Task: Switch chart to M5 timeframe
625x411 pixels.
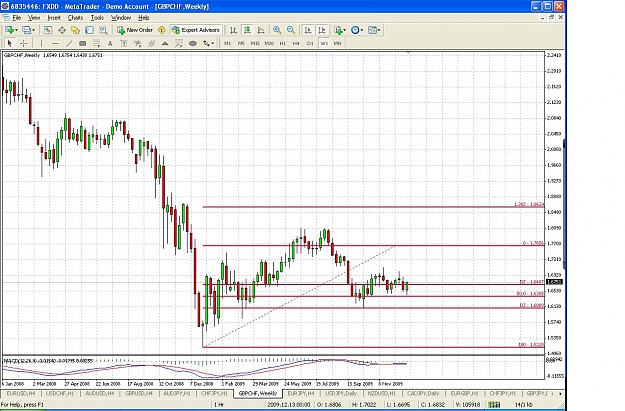Action: (x=241, y=43)
